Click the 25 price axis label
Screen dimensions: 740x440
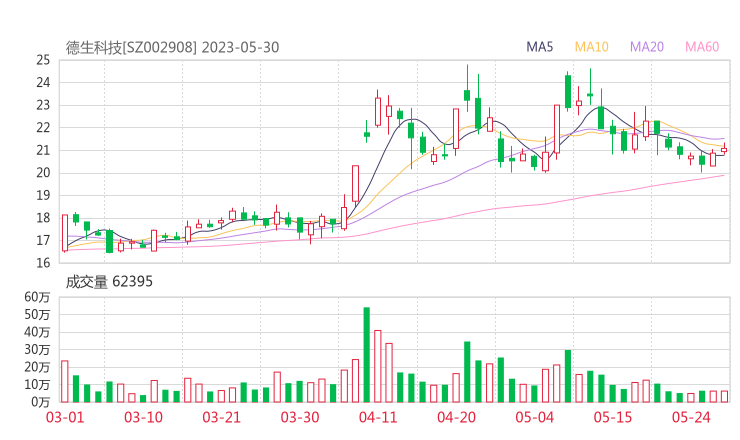(x=43, y=60)
